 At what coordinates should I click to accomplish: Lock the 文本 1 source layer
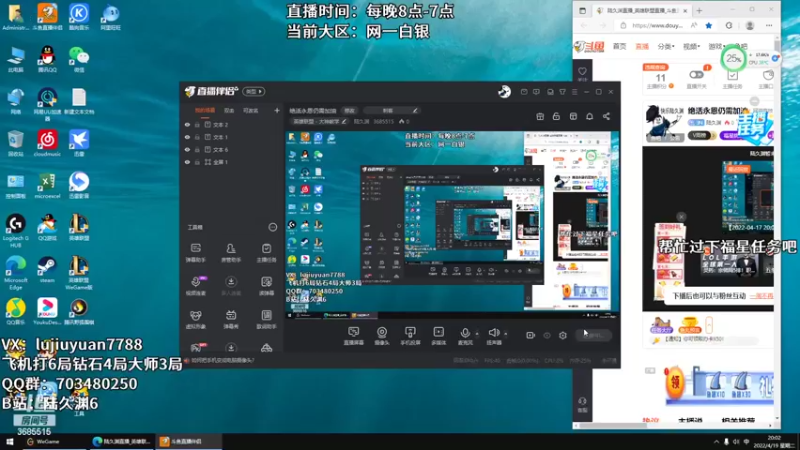tap(197, 137)
